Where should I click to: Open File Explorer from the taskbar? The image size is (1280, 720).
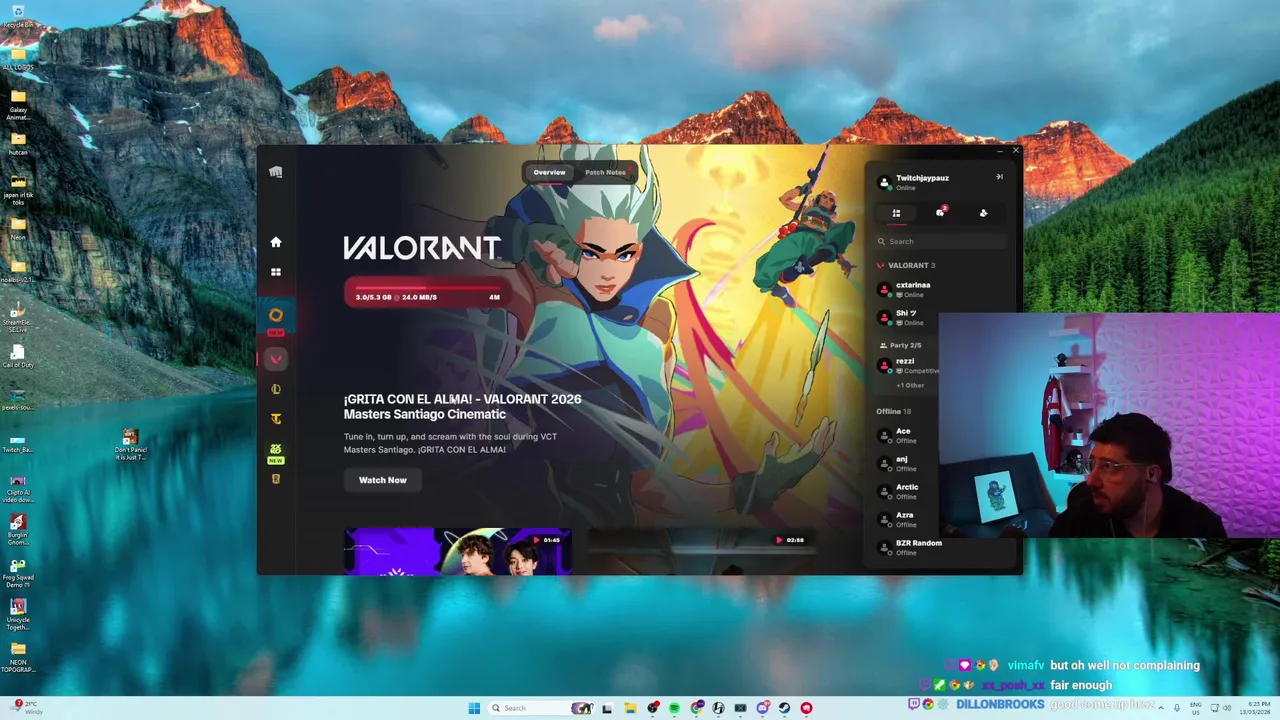[x=631, y=708]
